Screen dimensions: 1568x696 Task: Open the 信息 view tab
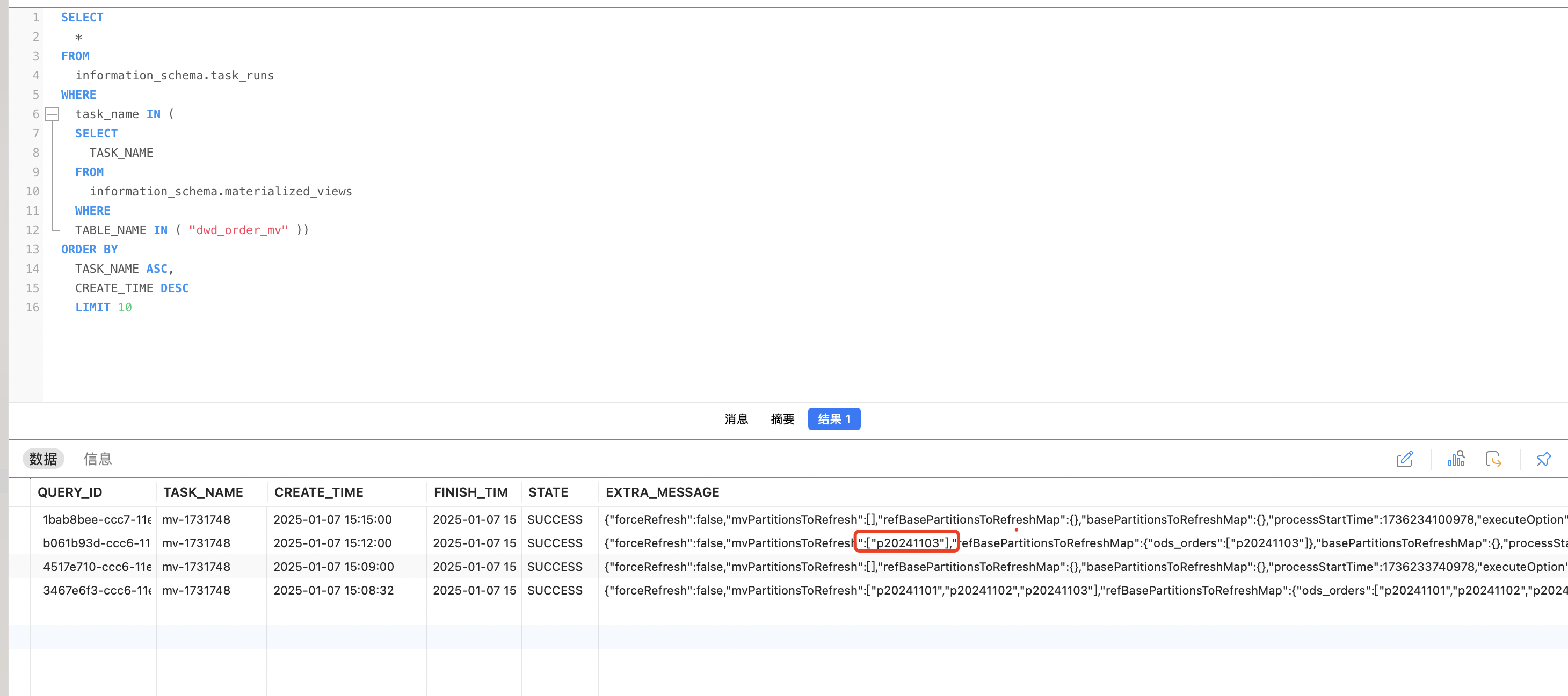pos(97,459)
